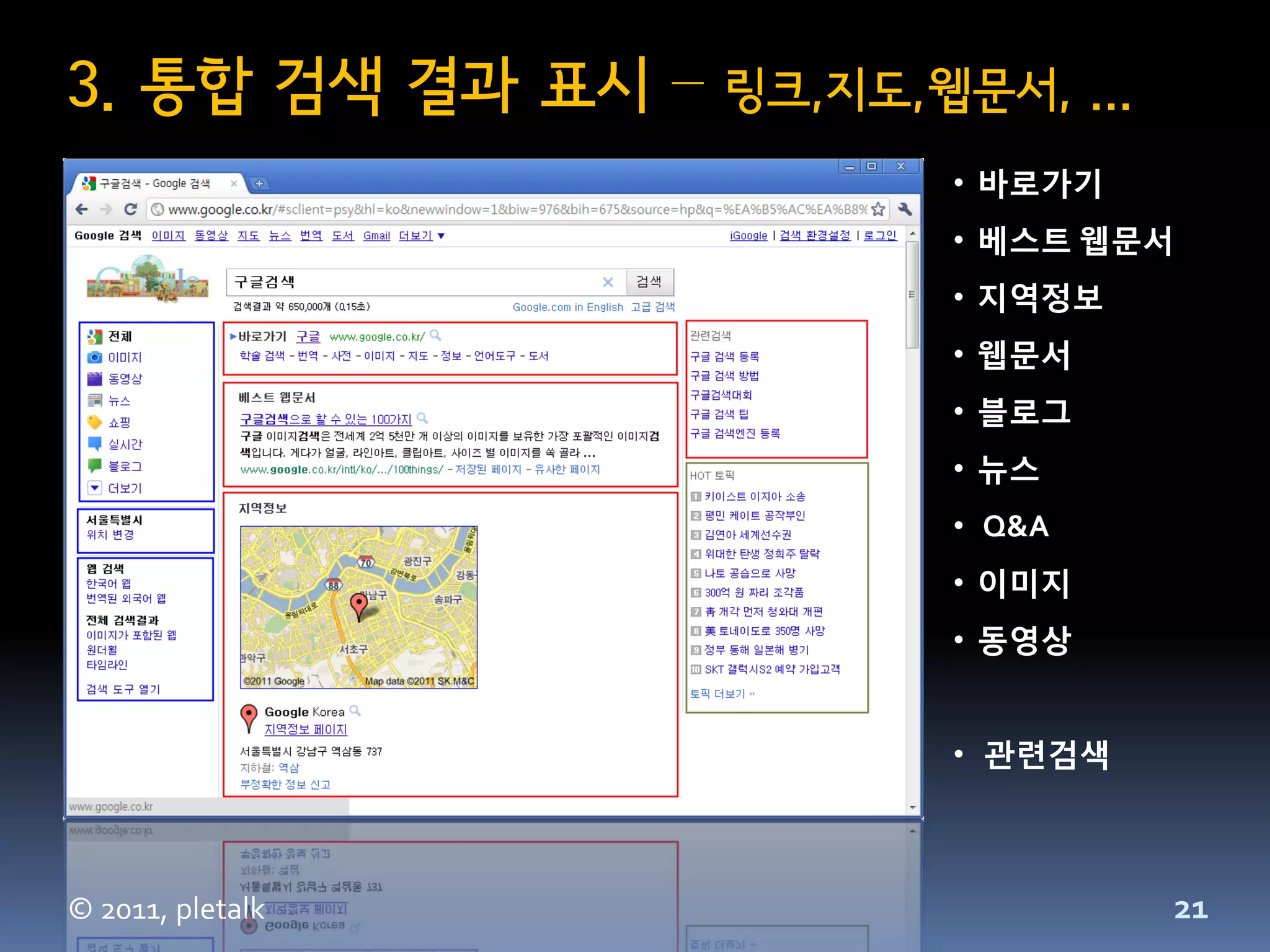The image size is (1270, 952).
Task: Select 한국어 웹 search option
Action: 109,584
